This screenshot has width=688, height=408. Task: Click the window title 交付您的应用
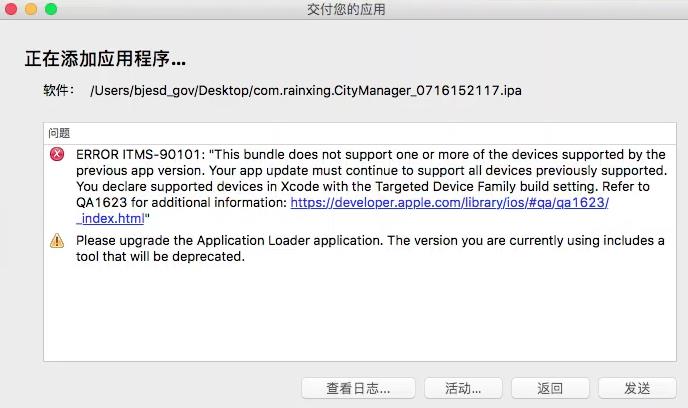[345, 10]
